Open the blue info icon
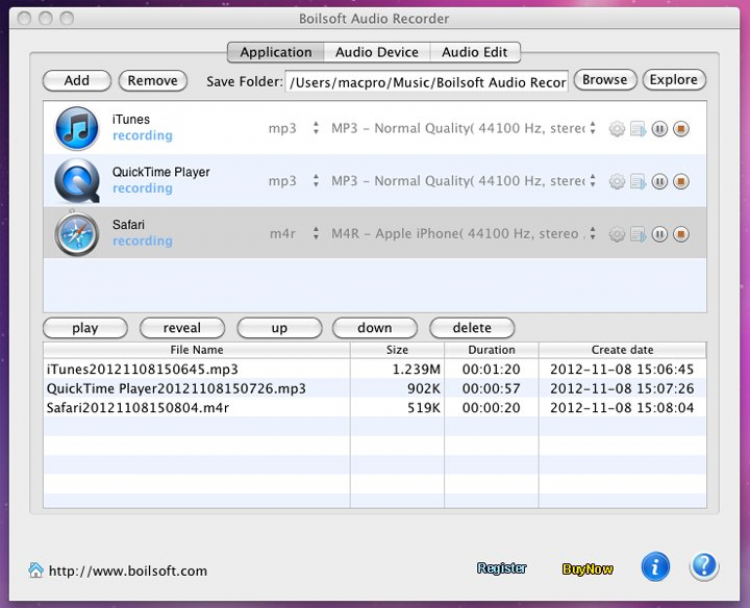750x608 pixels. pos(655,567)
